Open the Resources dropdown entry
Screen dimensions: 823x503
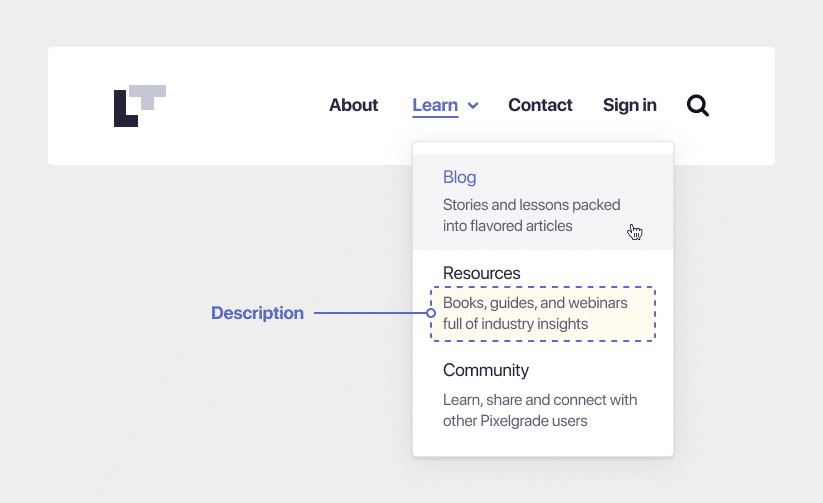[x=481, y=273]
